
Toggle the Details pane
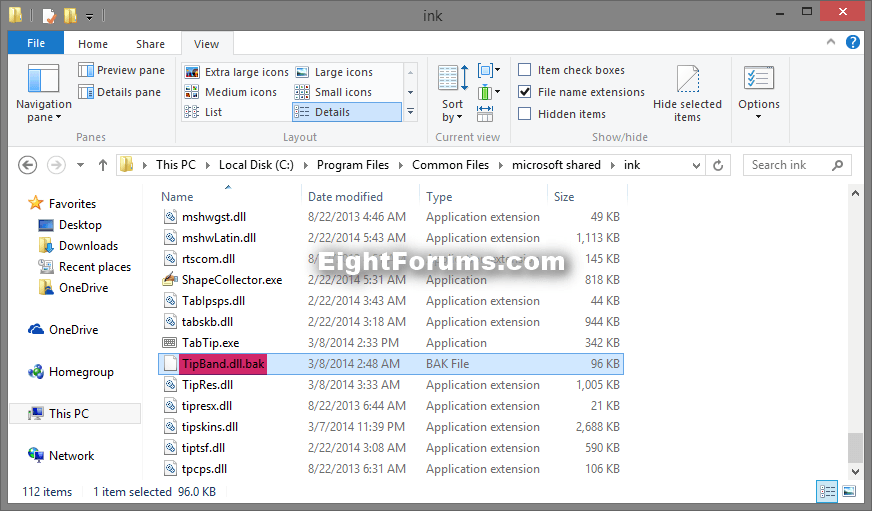(x=120, y=92)
